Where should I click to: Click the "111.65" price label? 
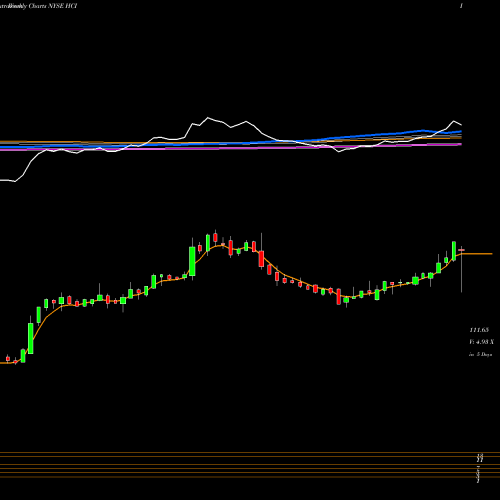coord(479,330)
